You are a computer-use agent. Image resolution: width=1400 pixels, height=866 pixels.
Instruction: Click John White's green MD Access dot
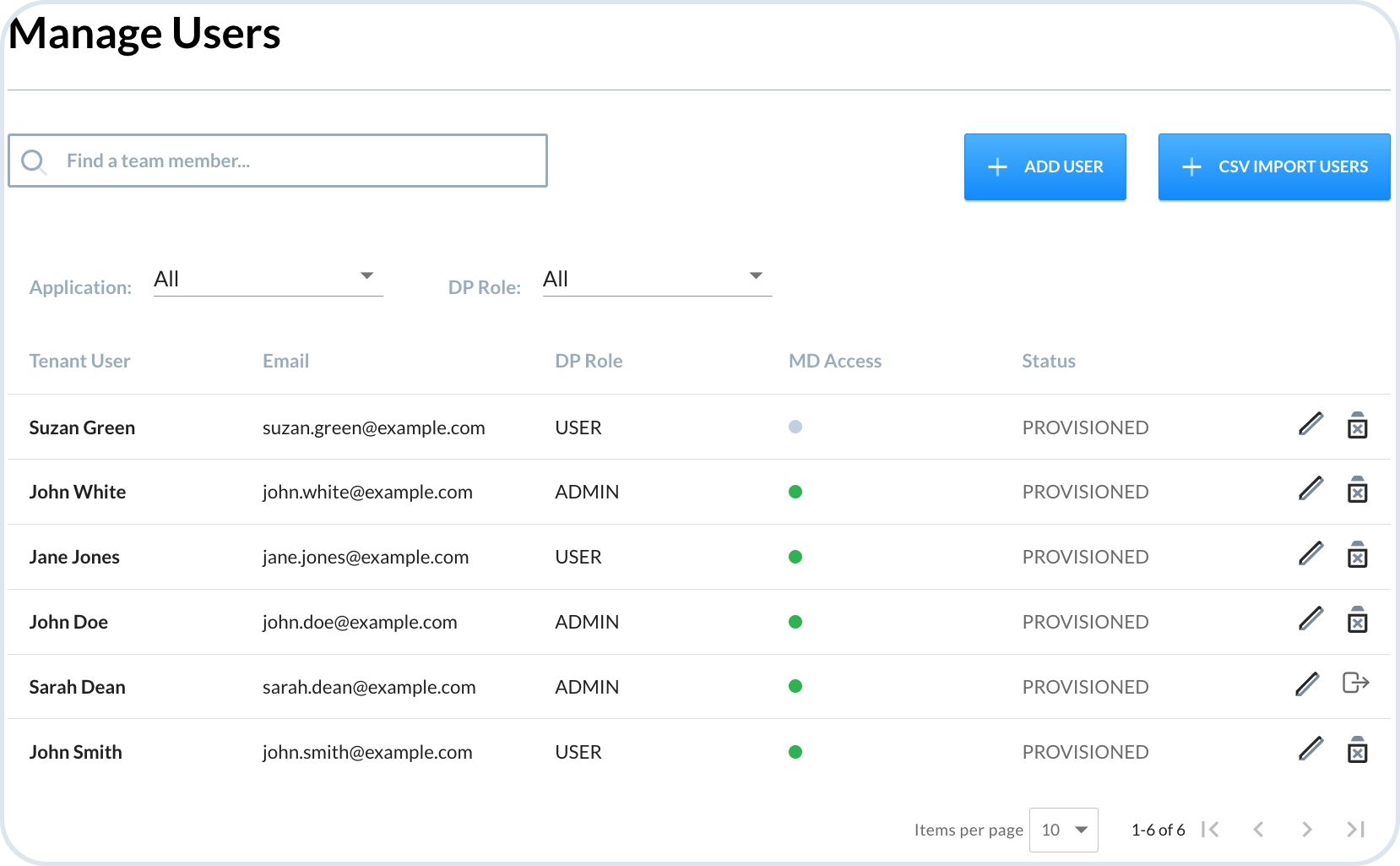[795, 492]
